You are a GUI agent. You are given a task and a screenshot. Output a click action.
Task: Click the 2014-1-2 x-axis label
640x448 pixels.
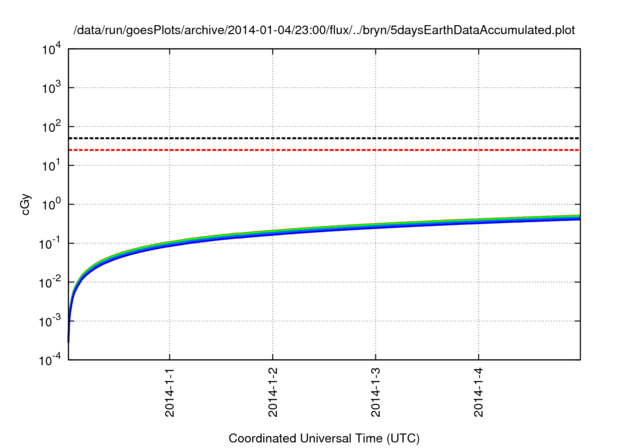coord(273,392)
